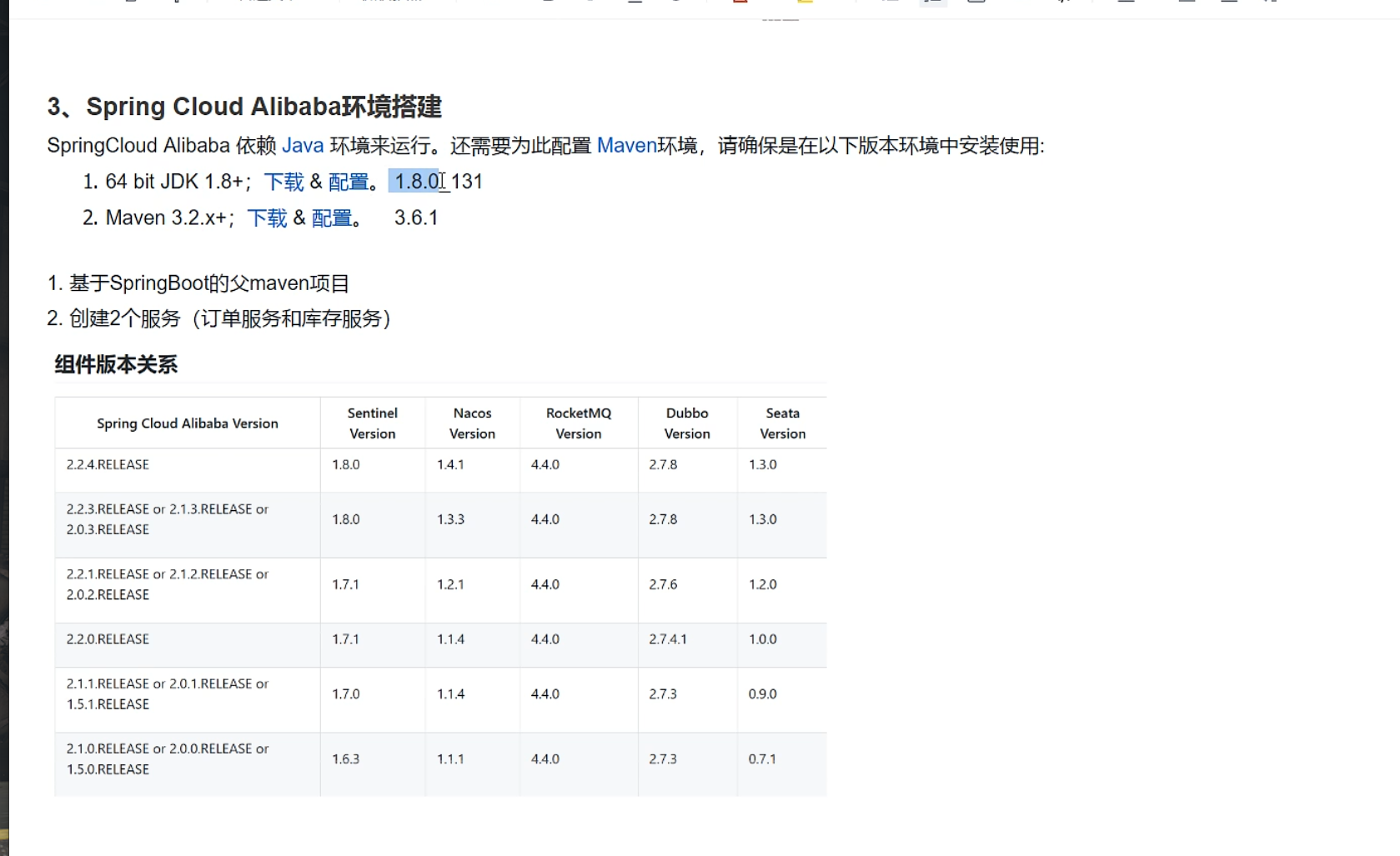Click the "Sentinel Version" column header
This screenshot has height=856, width=1400.
pyautogui.click(x=373, y=423)
